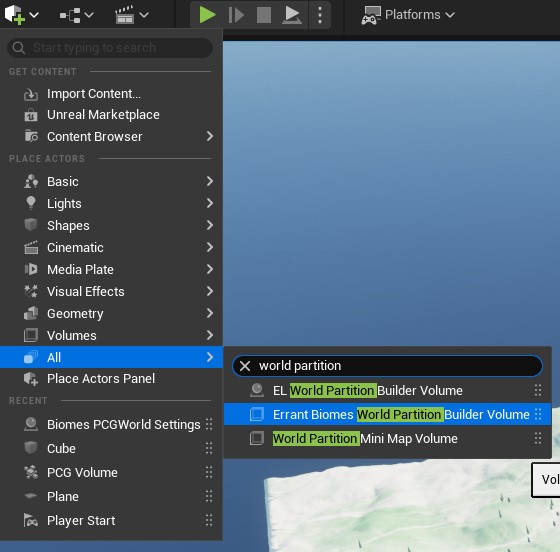Viewport: 560px width, 552px height.
Task: Click the Unreal Marketplace bag icon
Action: [x=31, y=115]
